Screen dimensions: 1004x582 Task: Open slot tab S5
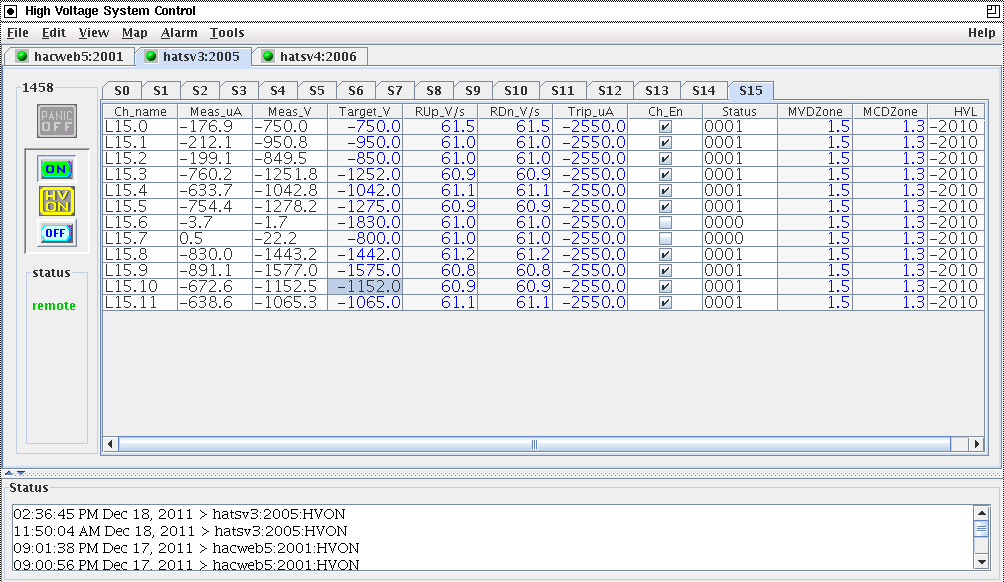(x=317, y=91)
